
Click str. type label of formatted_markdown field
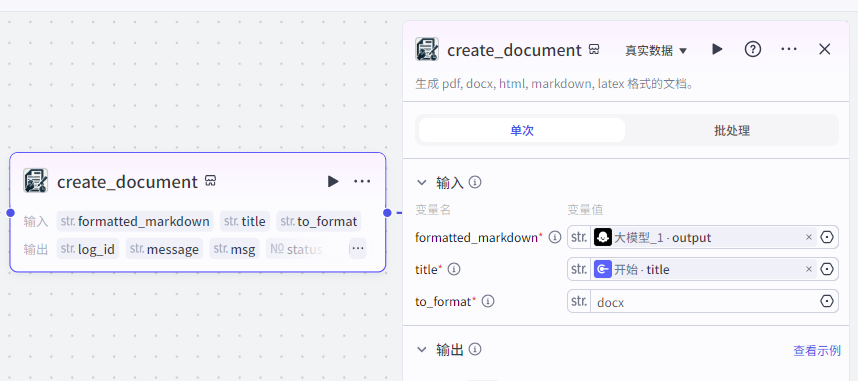click(579, 238)
